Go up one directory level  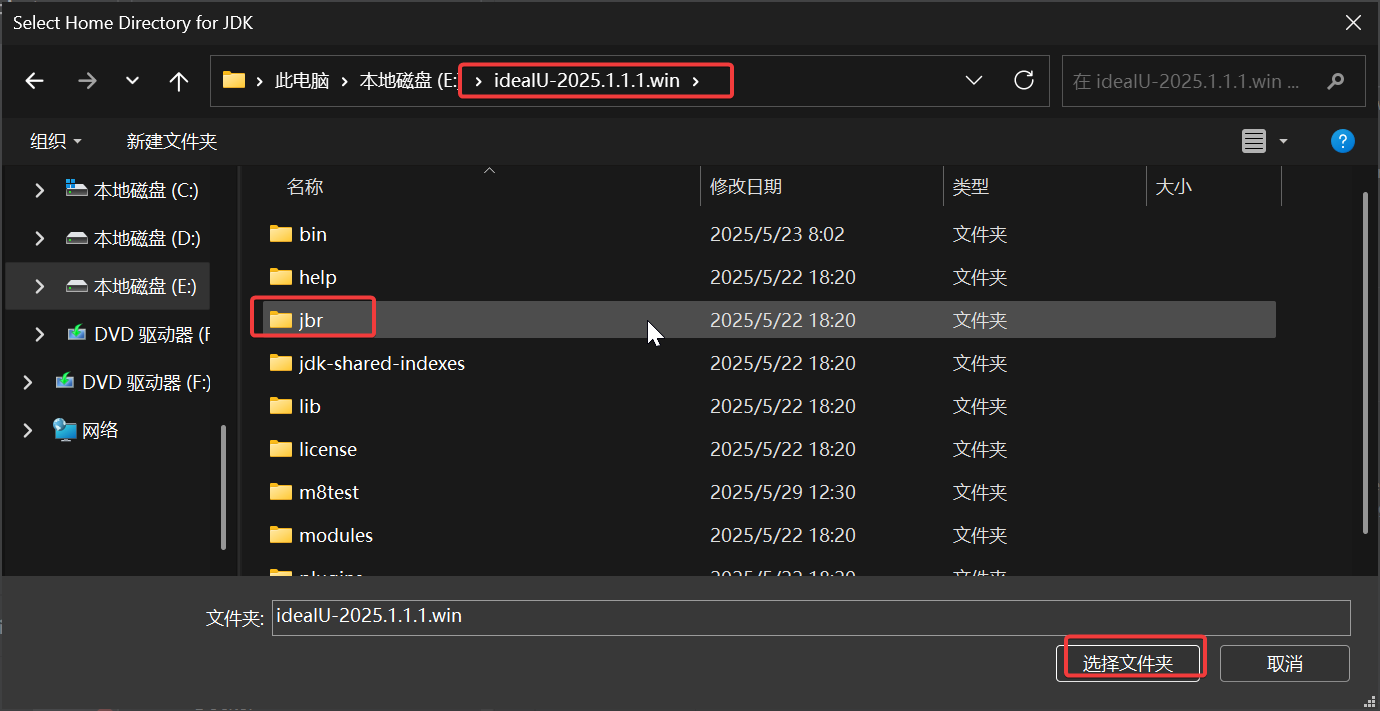click(178, 81)
